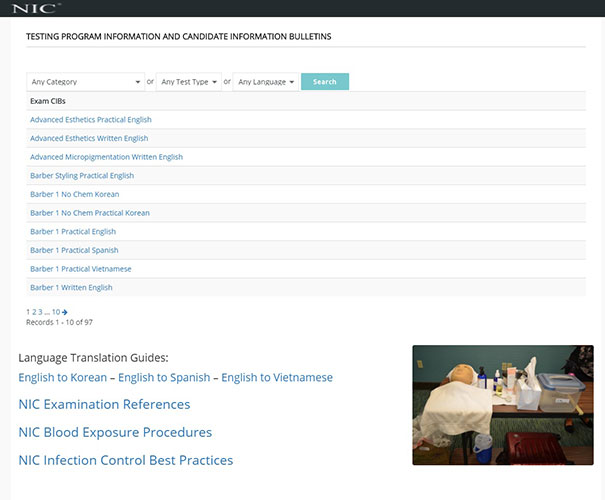Viewport: 605px width, 500px height.
Task: Open Barber Styling Practical English bulletin
Action: [82, 176]
